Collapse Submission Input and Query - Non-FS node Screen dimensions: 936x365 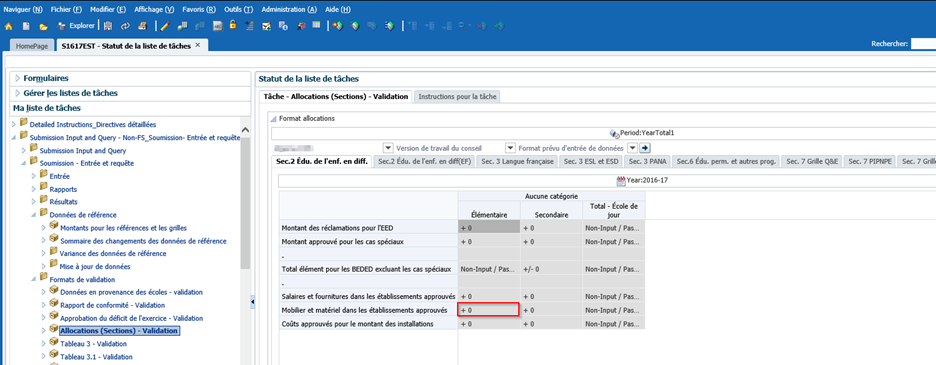tap(14, 137)
